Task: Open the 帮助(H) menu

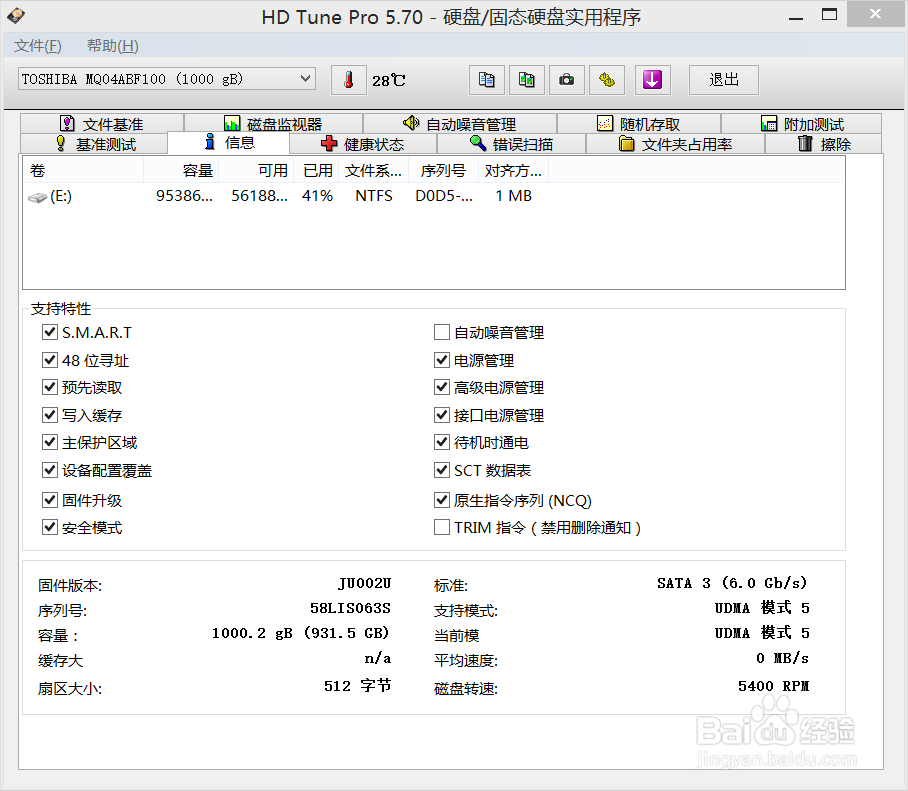Action: coord(112,46)
